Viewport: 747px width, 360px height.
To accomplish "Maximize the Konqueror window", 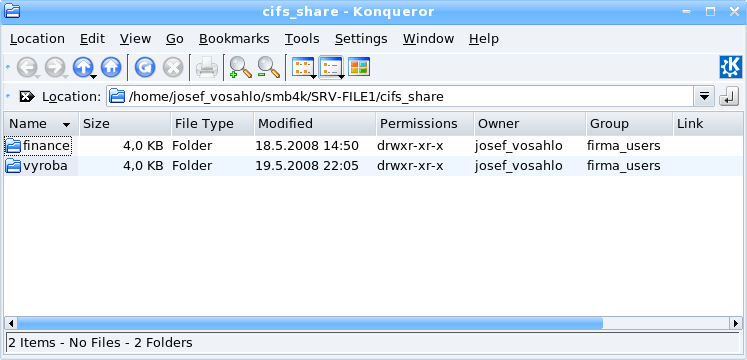I will 710,11.
